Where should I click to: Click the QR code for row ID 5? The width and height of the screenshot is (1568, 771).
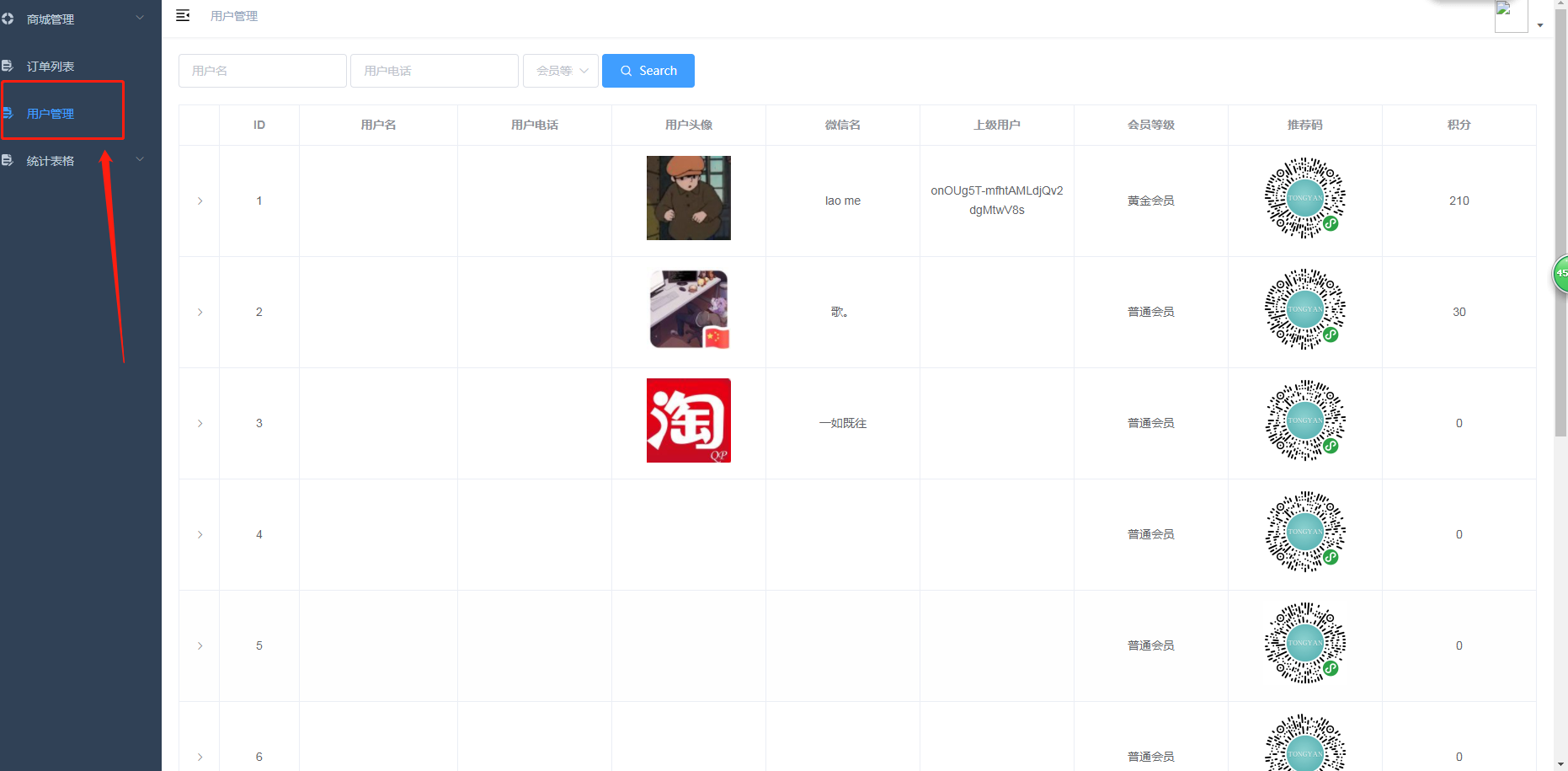1305,643
